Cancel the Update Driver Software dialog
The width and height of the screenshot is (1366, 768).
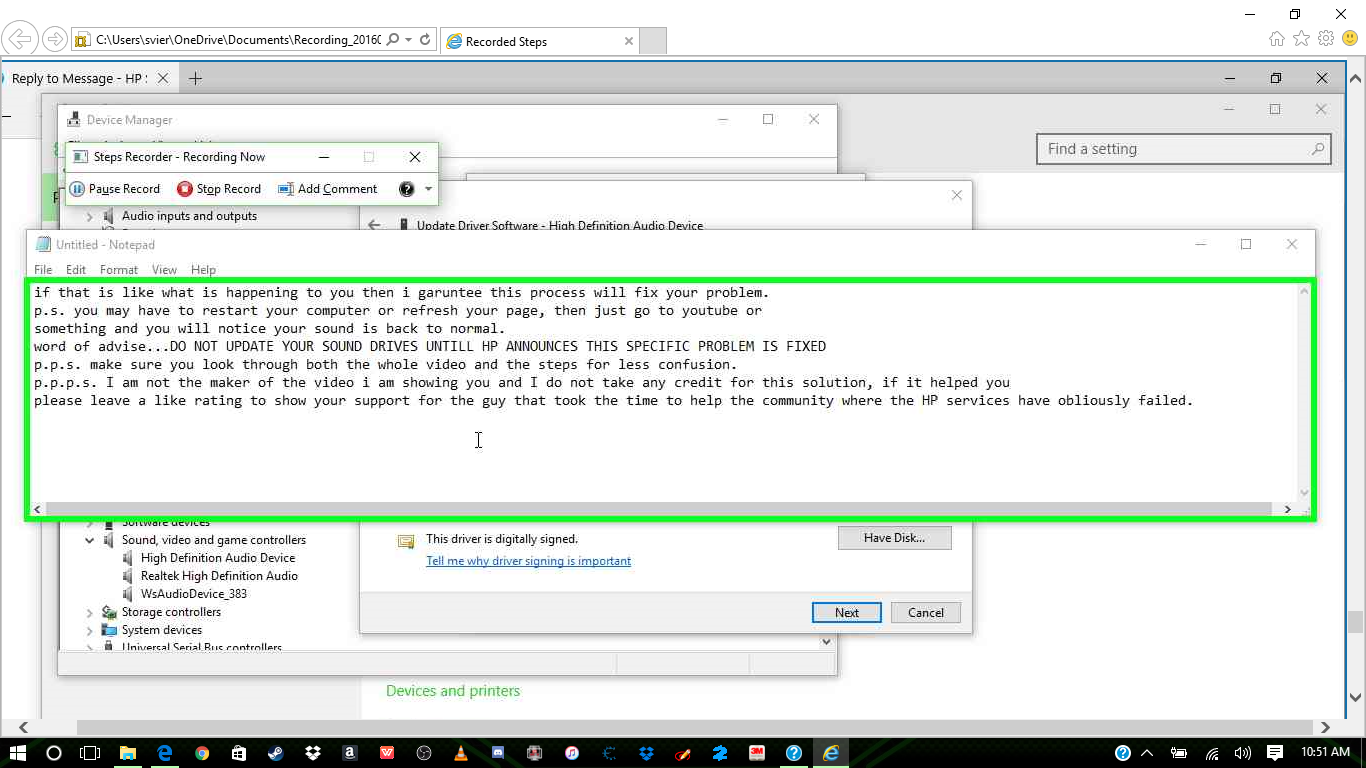pyautogui.click(x=926, y=613)
